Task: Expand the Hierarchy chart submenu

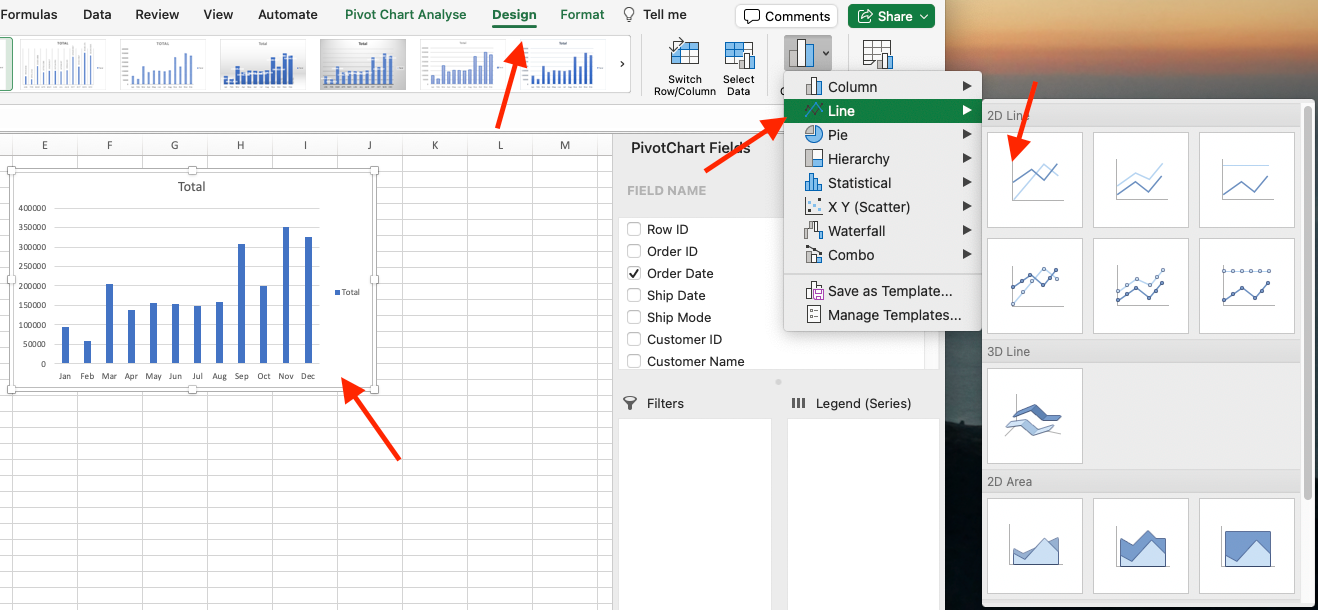Action: coord(883,159)
